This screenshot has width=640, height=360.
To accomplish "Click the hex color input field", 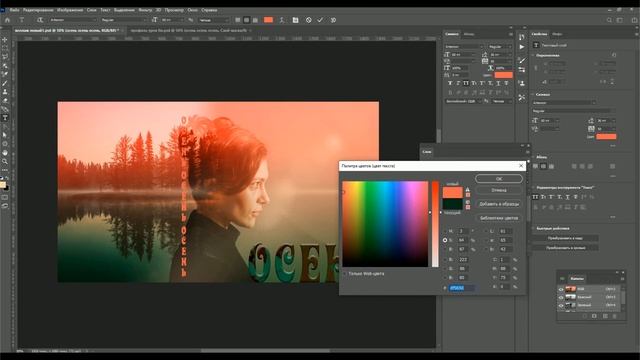I will click(x=462, y=288).
